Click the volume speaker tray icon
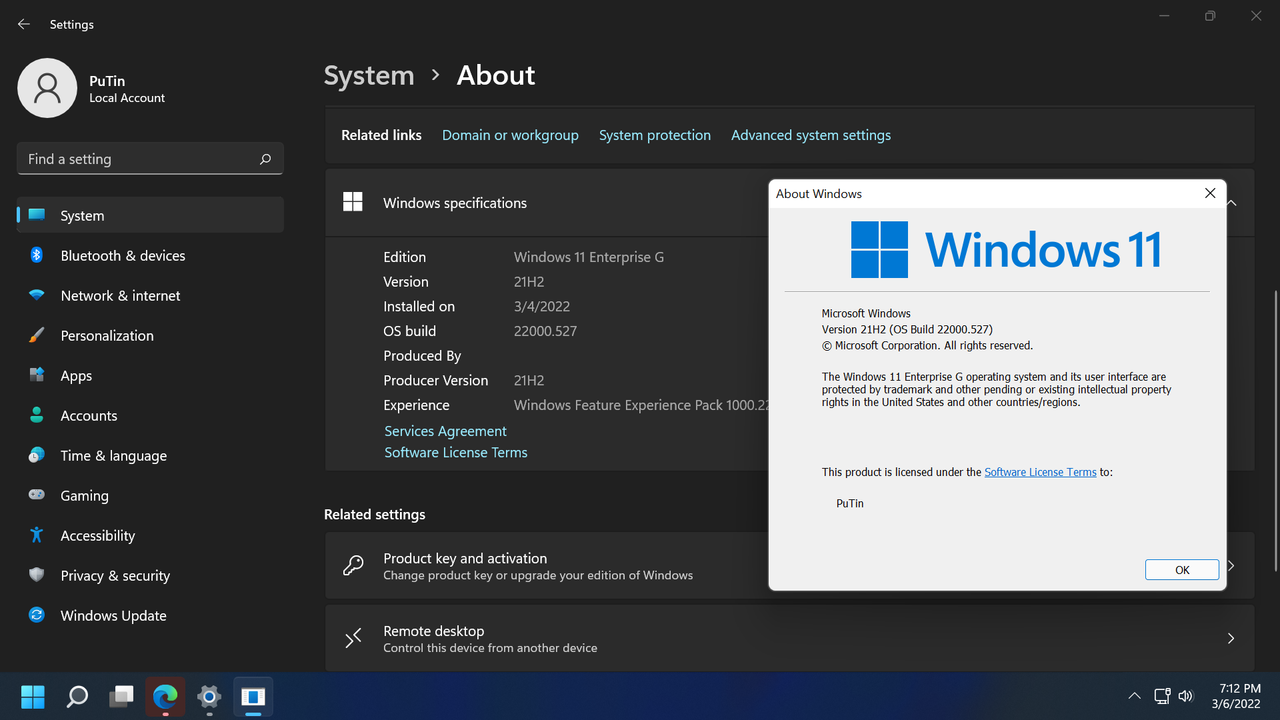The width and height of the screenshot is (1280, 720). click(x=1186, y=696)
